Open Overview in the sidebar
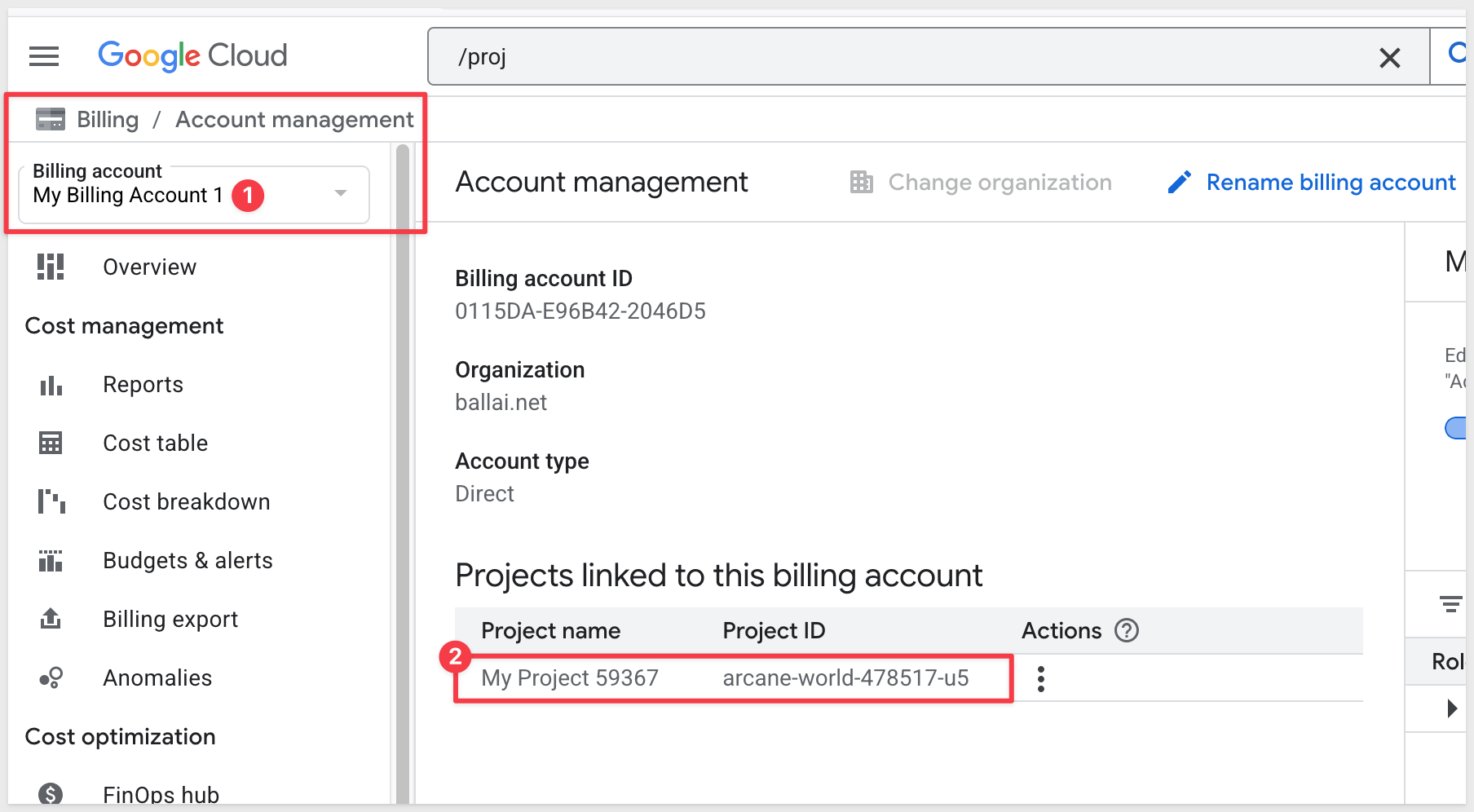 149,267
